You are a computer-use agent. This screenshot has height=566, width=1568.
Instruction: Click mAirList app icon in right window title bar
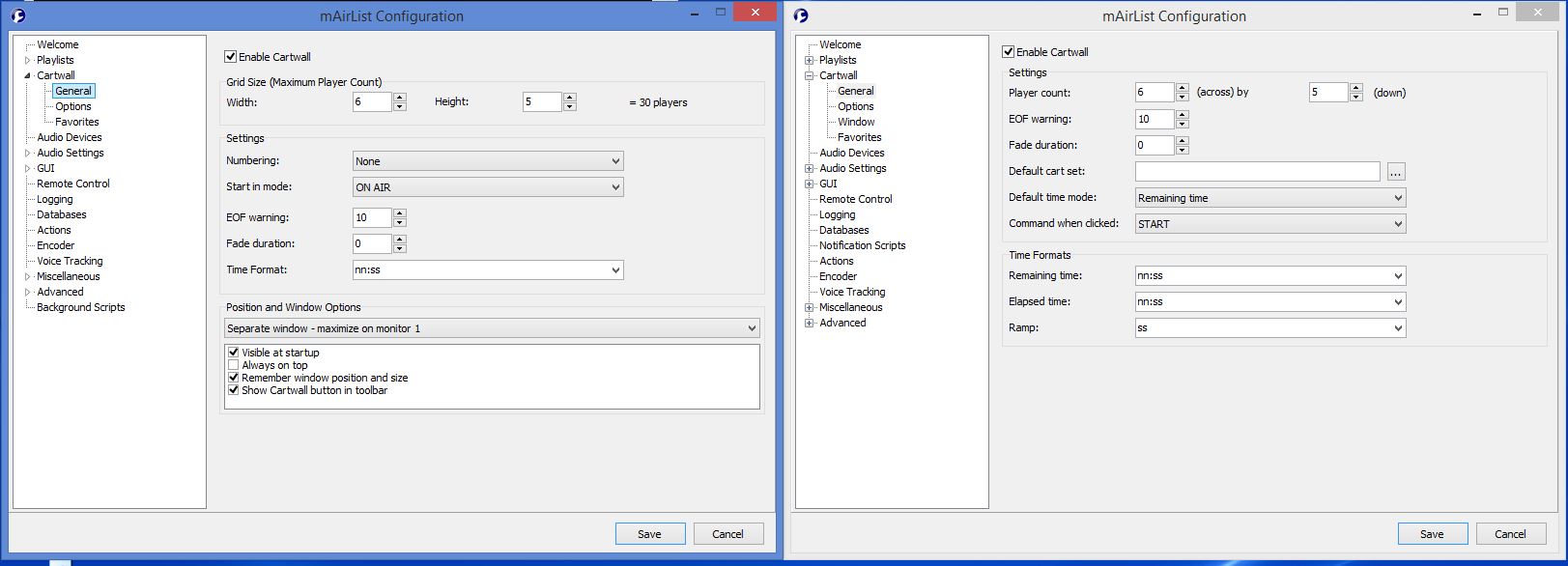800,15
